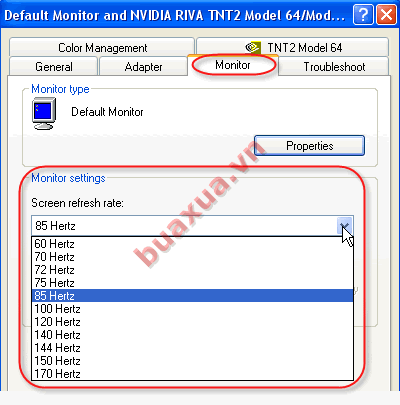Select the Adapter tab
400x405 pixels.
(143, 67)
